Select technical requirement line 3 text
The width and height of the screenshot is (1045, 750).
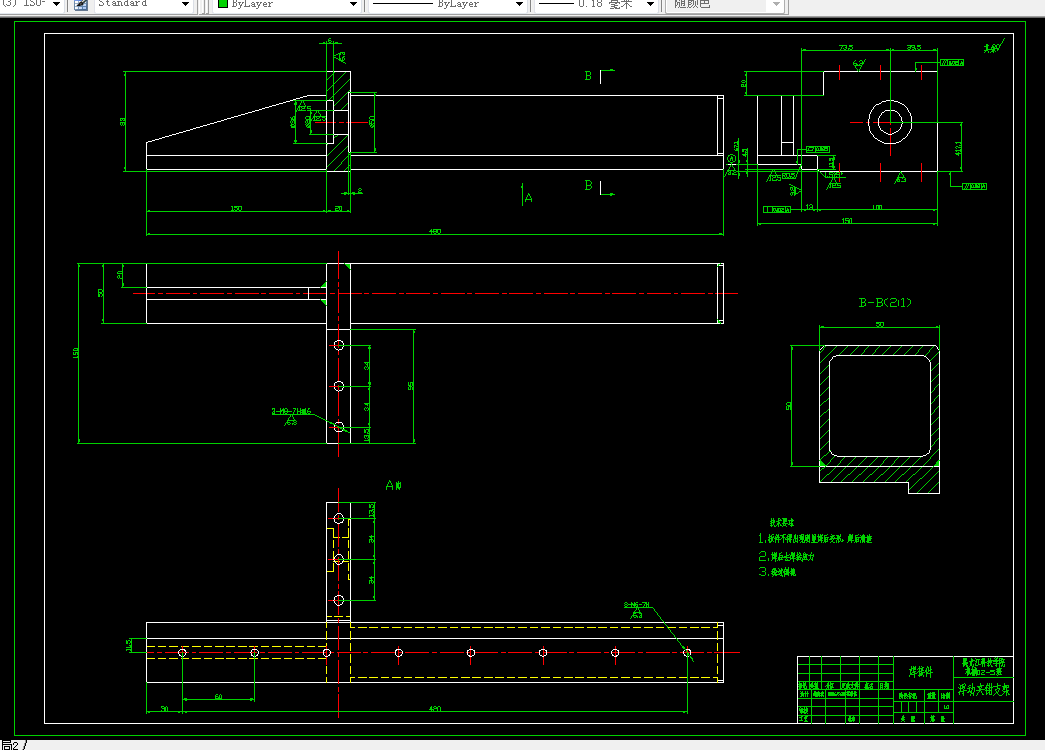click(x=777, y=572)
